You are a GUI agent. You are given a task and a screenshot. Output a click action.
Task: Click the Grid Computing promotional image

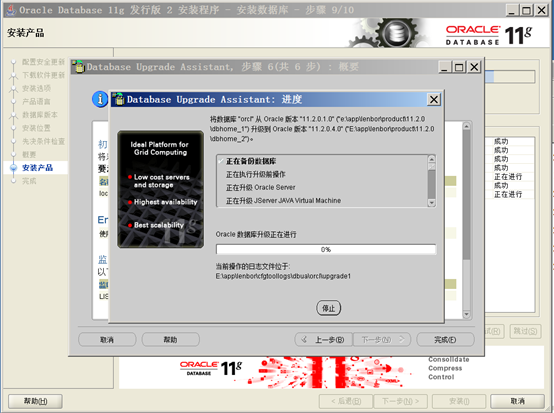coord(160,189)
